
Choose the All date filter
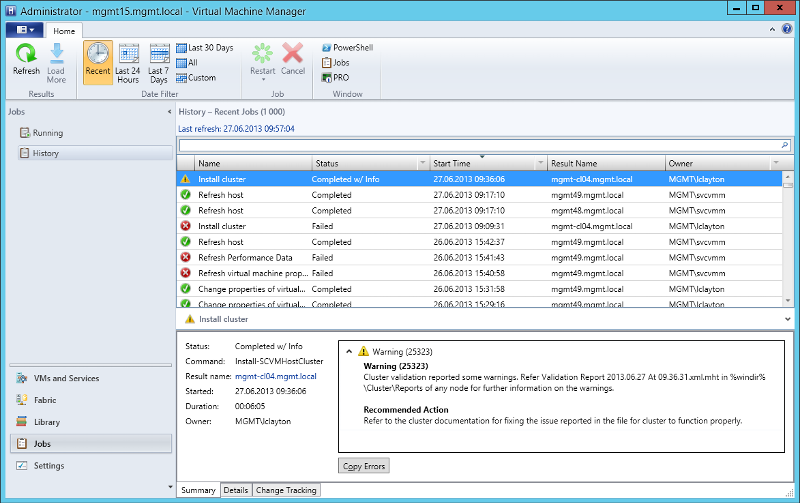pos(187,63)
